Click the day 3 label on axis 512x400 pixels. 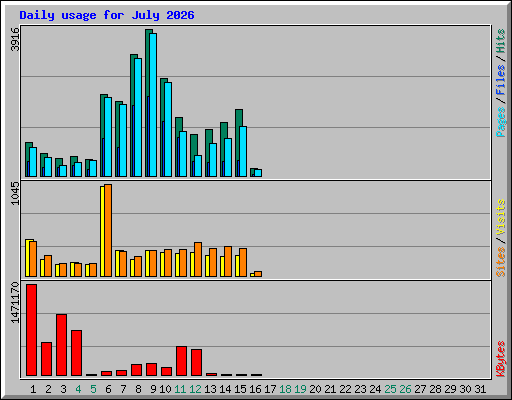point(63,389)
